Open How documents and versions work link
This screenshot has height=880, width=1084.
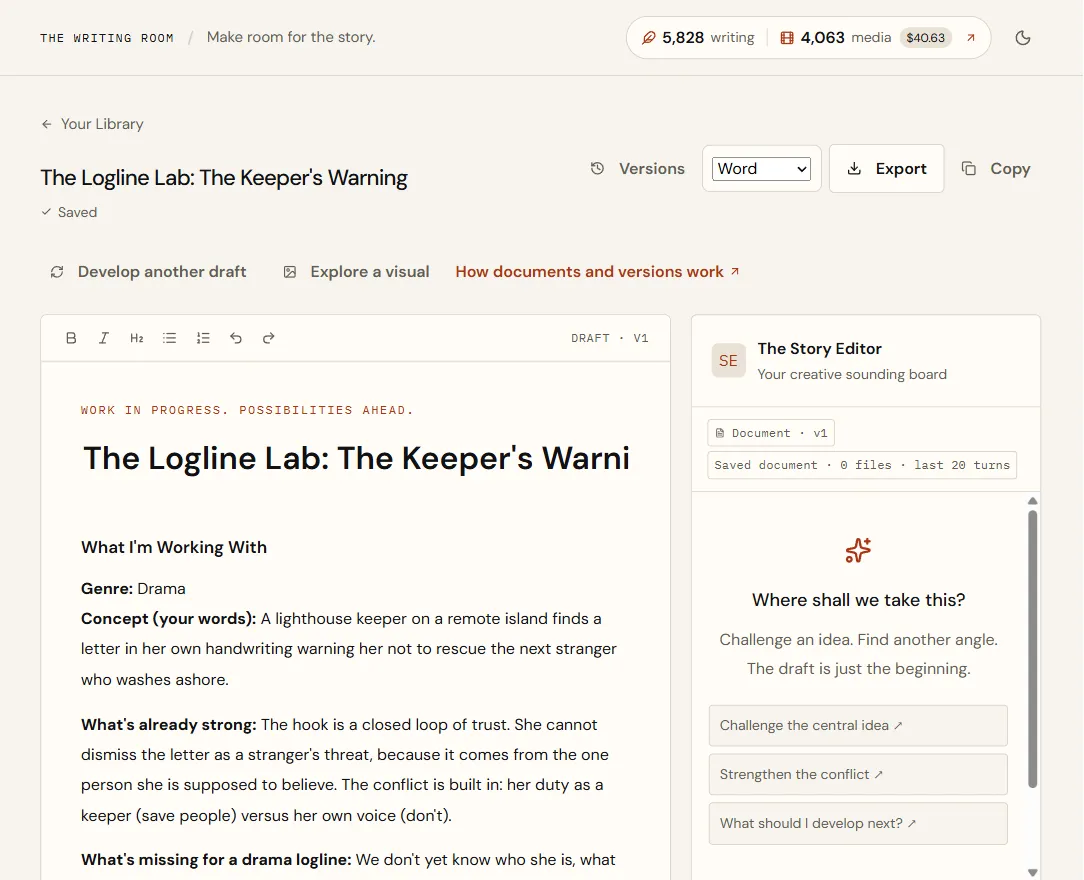tap(597, 272)
